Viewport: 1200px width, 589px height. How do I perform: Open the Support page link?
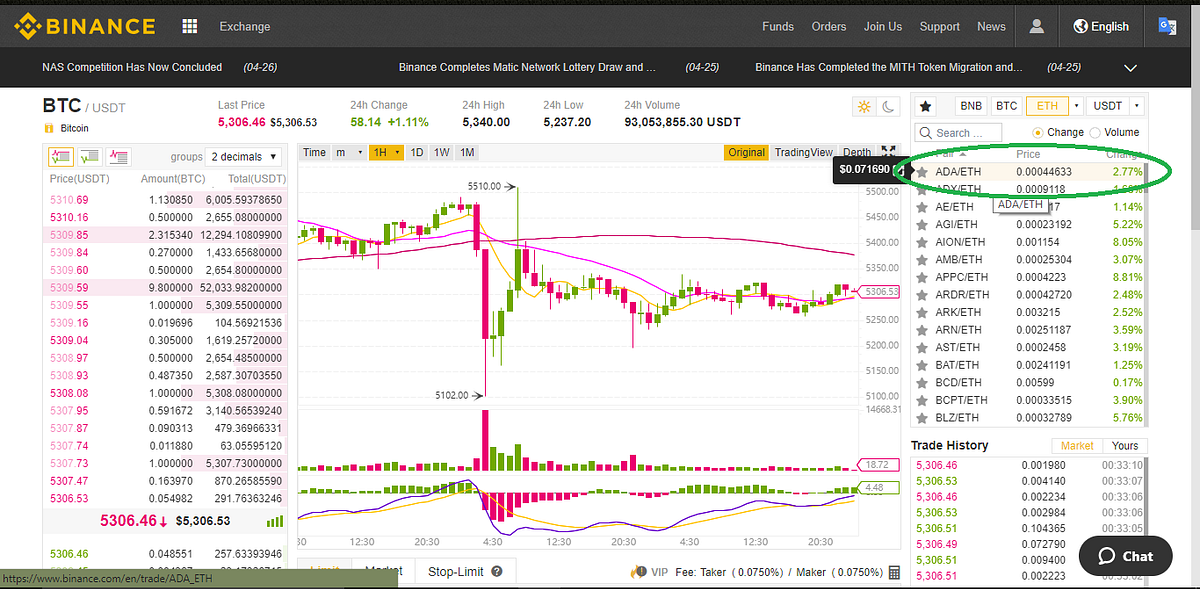[940, 27]
